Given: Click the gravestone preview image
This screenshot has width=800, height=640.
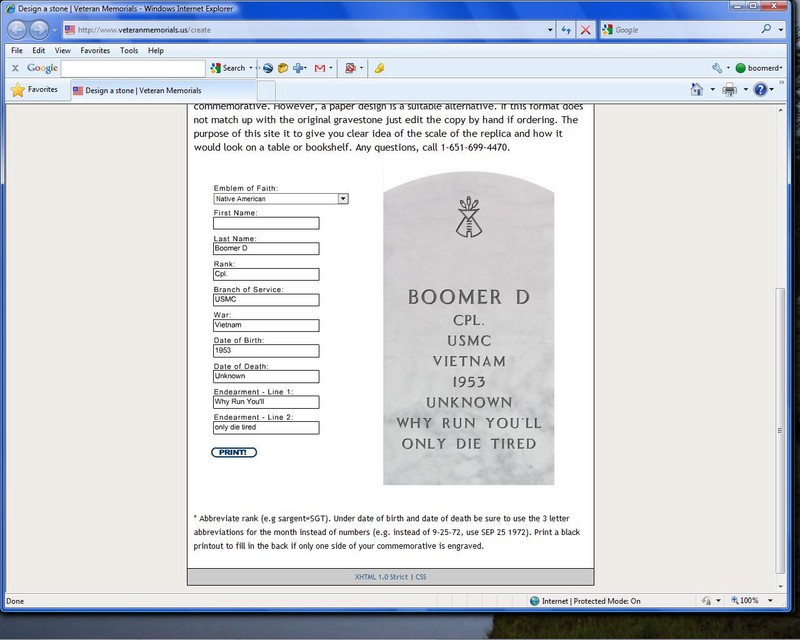Looking at the screenshot, I should click(468, 328).
